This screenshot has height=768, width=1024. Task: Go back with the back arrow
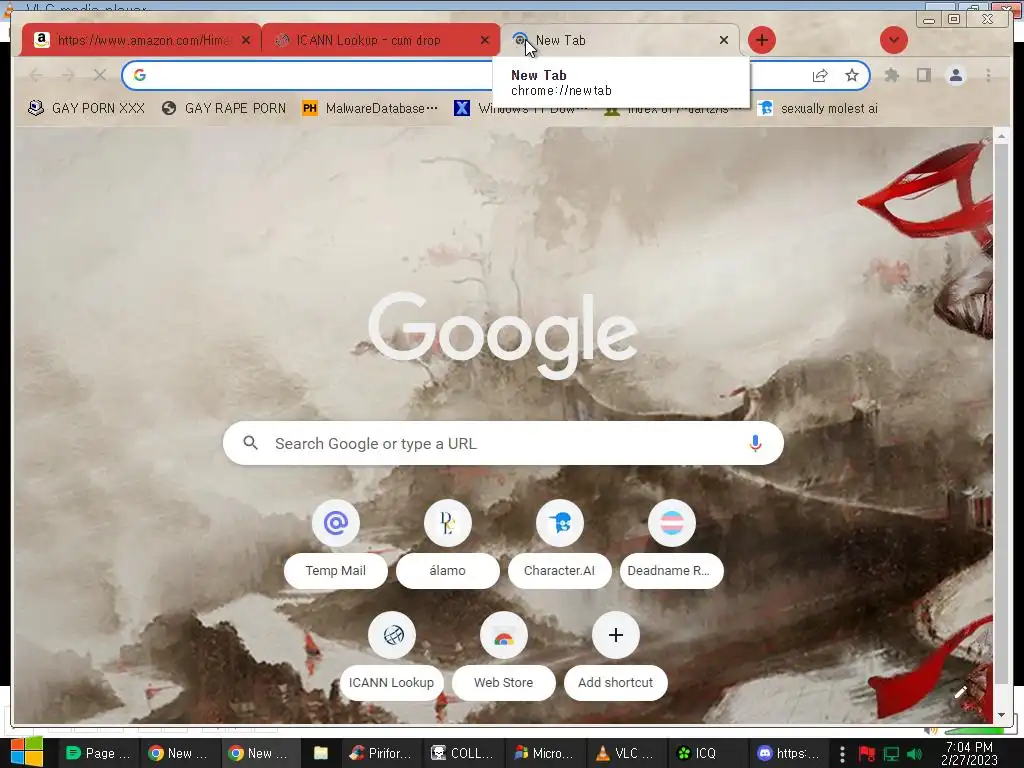coord(36,75)
